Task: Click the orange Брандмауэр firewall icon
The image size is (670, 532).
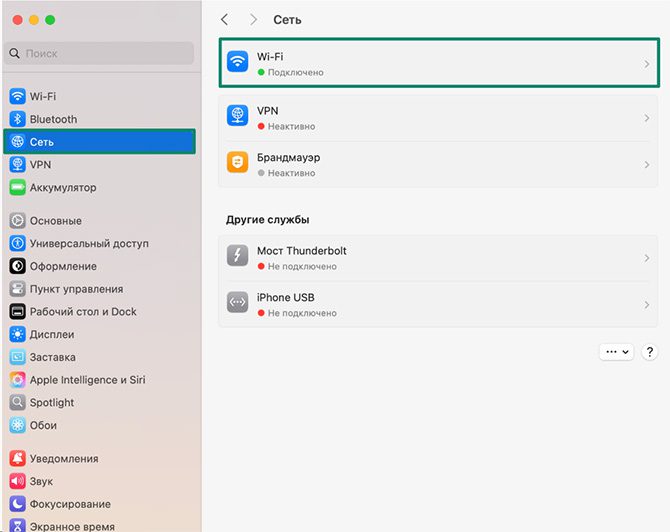Action: pos(238,162)
